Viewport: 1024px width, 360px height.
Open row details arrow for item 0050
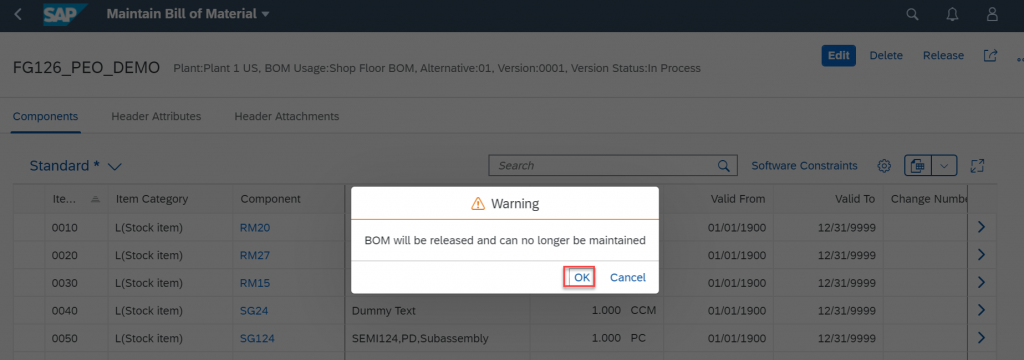(x=981, y=338)
